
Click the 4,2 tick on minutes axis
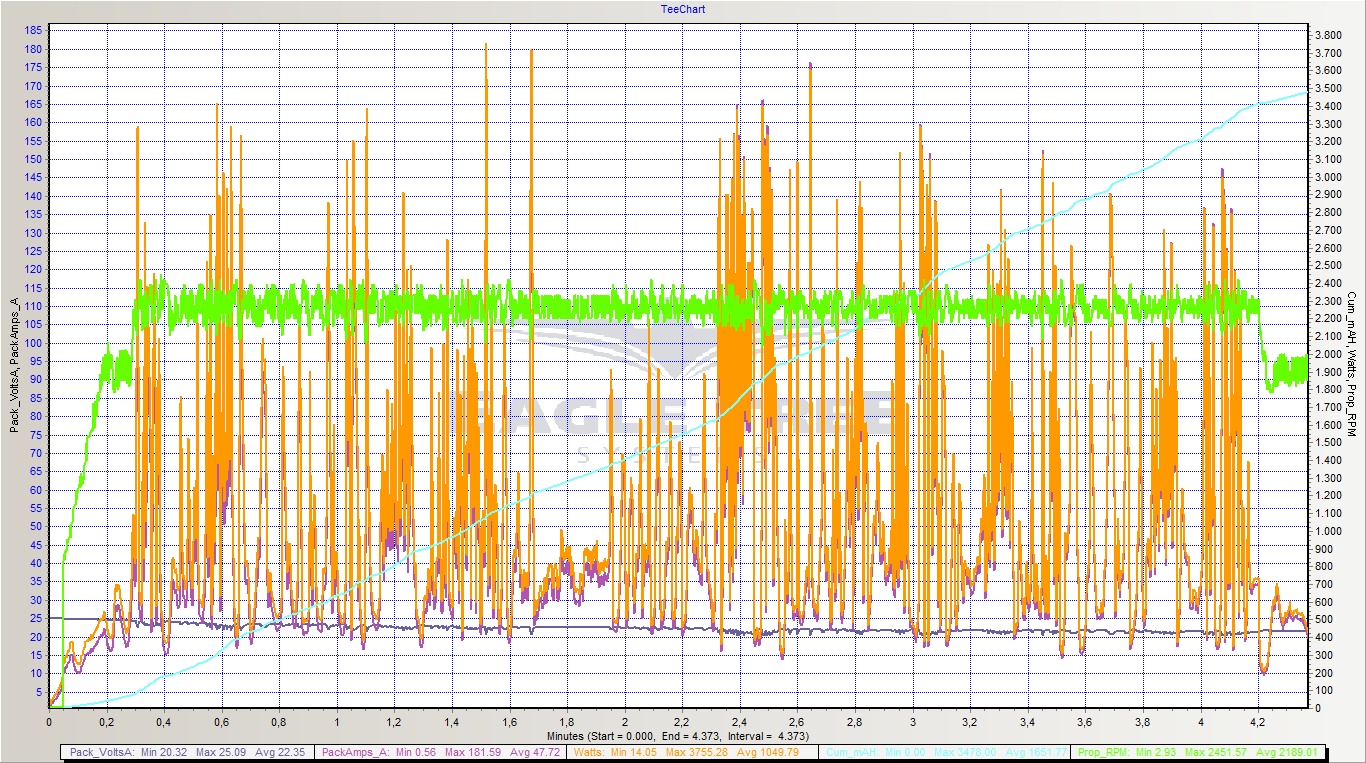pyautogui.click(x=1258, y=720)
